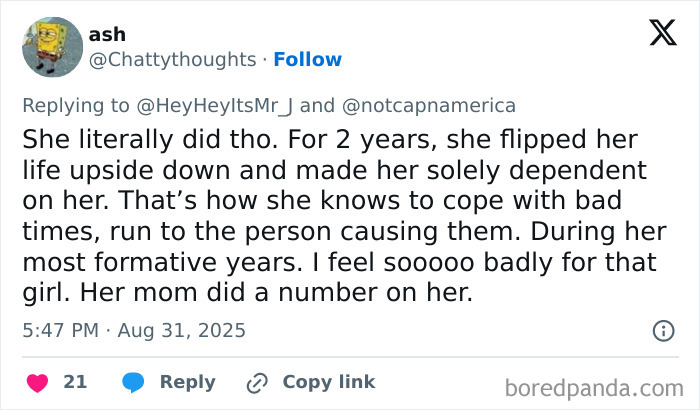
Task: Click the "Reply" text label
Action: coord(188,382)
